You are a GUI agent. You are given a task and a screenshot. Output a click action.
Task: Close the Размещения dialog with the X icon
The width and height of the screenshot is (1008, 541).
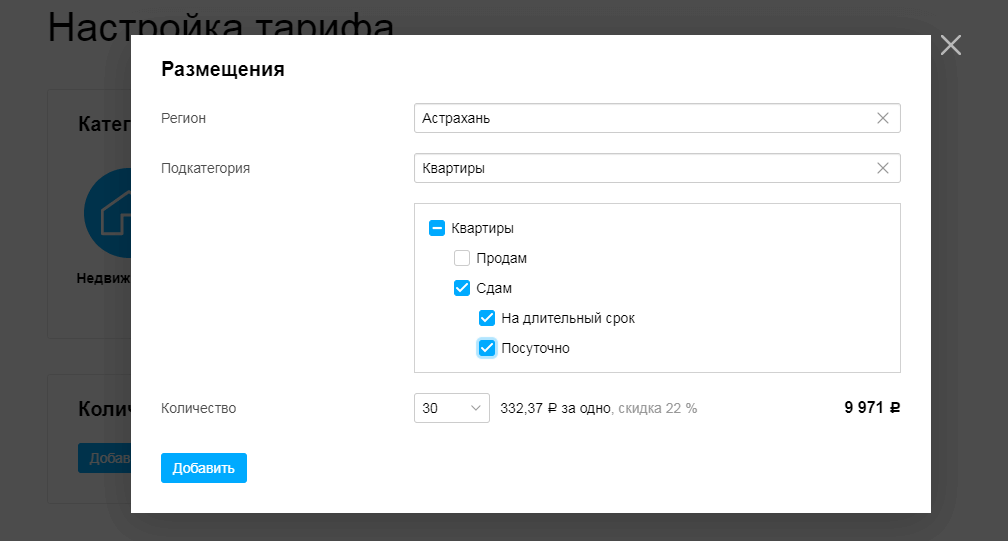click(950, 45)
